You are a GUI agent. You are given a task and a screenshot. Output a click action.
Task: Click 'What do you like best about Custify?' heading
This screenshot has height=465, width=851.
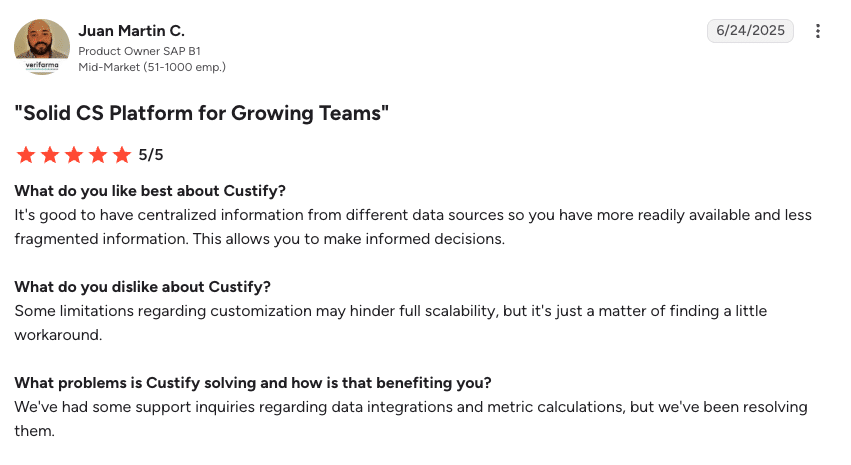[x=150, y=191]
